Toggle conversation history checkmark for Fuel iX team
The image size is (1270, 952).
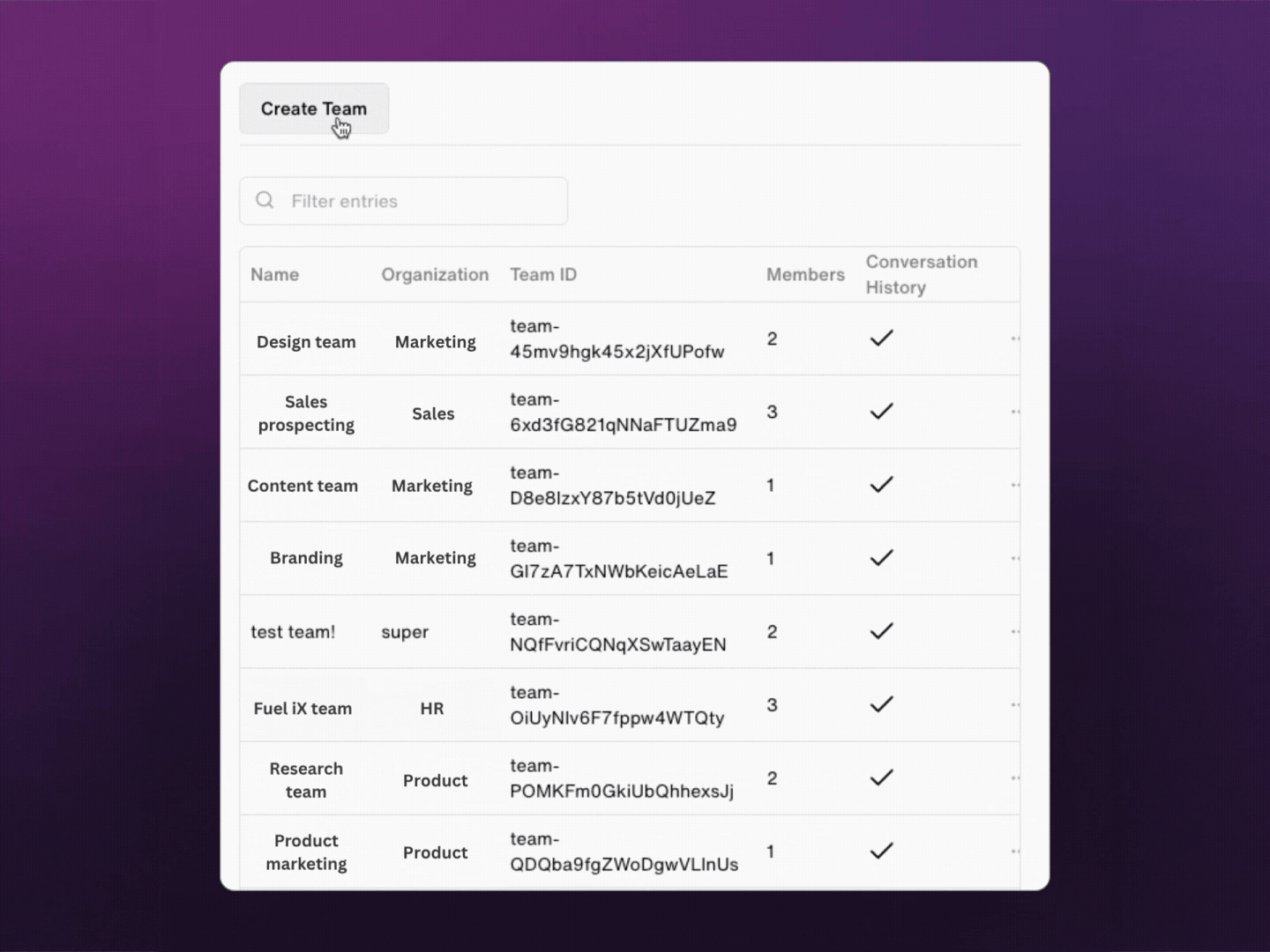click(x=881, y=704)
